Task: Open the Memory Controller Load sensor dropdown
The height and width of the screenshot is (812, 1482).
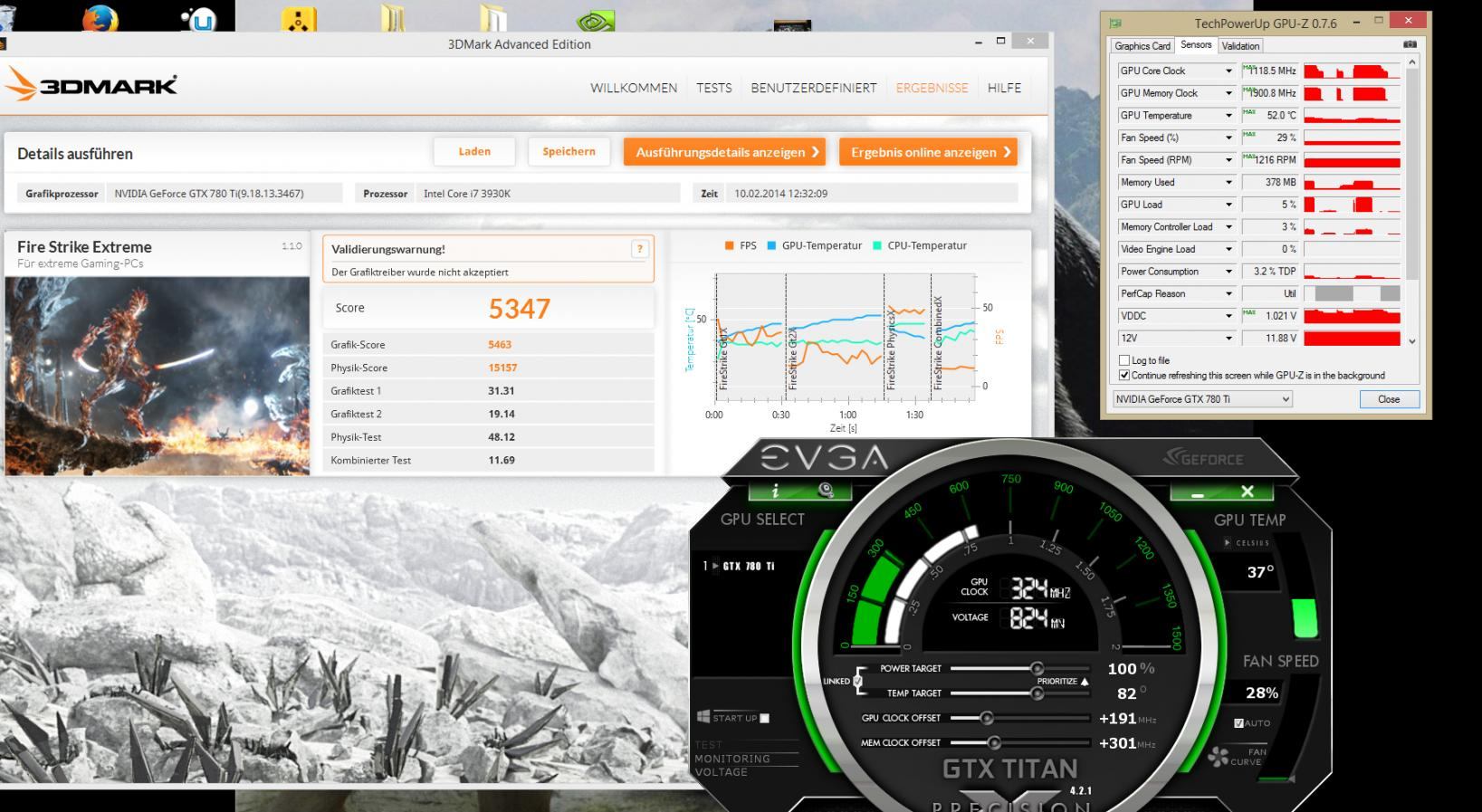Action: (1229, 226)
